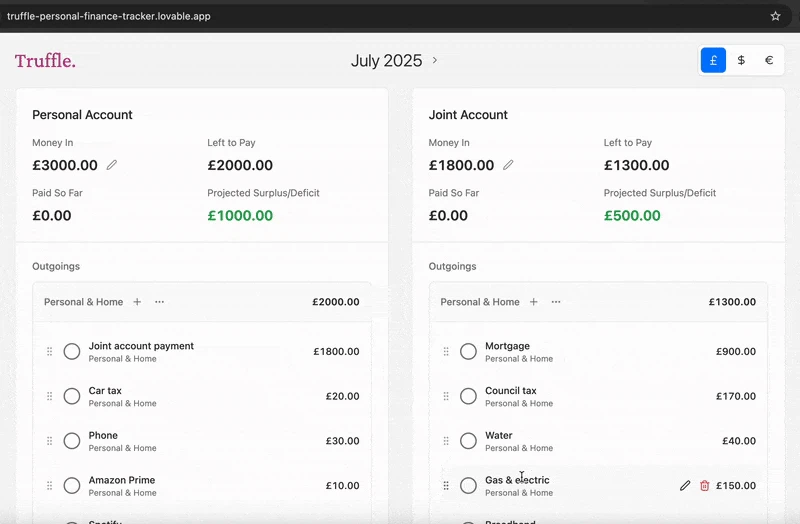Mark Mortgage as paid
The height and width of the screenshot is (524, 800).
click(468, 352)
